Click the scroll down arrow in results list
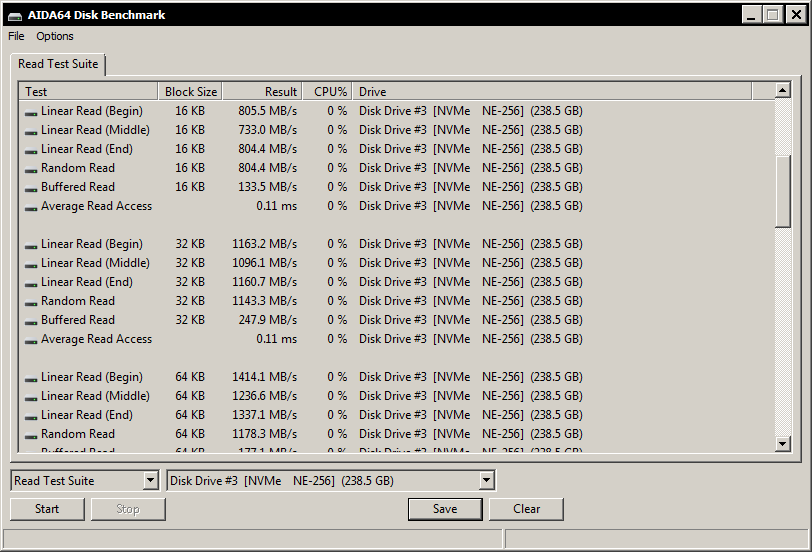This screenshot has height=552, width=812. 783,444
